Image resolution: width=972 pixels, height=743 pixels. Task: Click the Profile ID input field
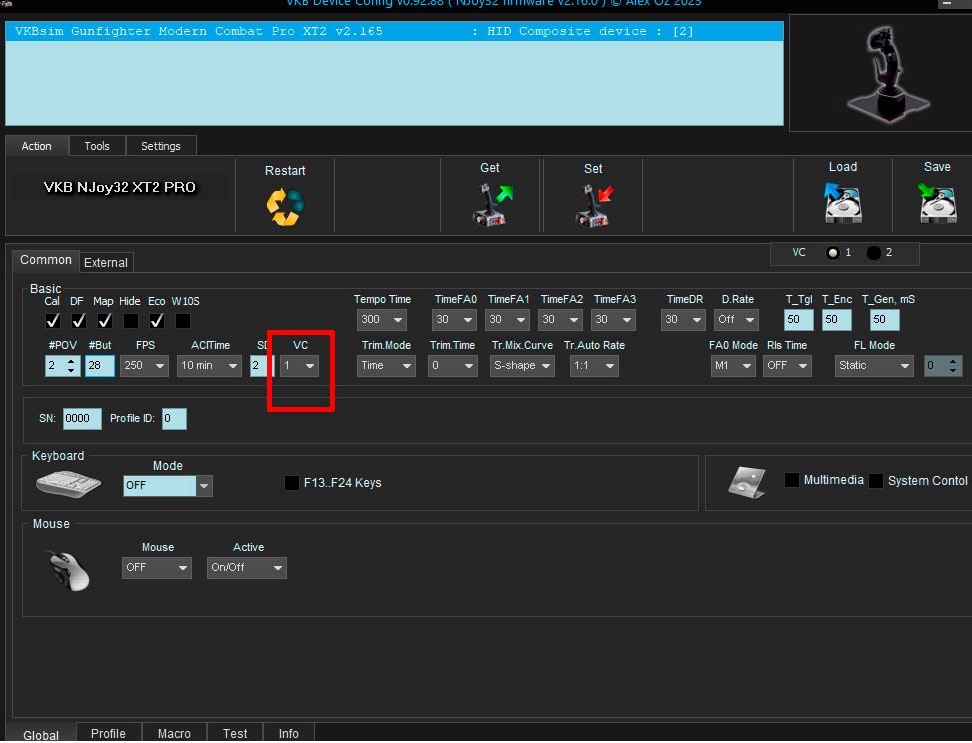(174, 418)
